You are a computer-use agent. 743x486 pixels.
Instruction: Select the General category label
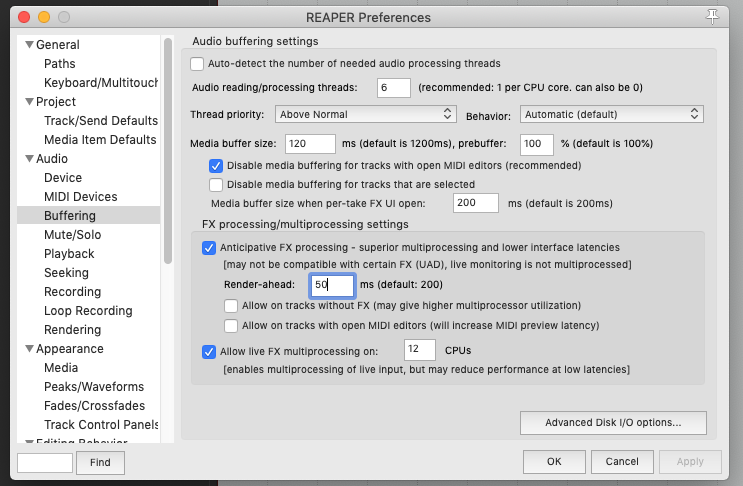(58, 45)
